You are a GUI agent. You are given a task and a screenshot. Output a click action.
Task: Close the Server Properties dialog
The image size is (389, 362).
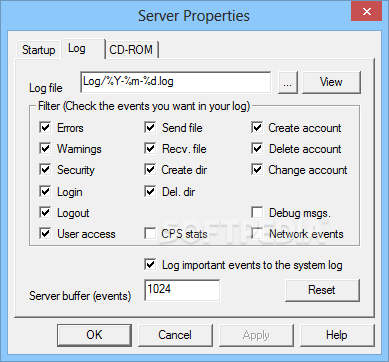[367, 12]
